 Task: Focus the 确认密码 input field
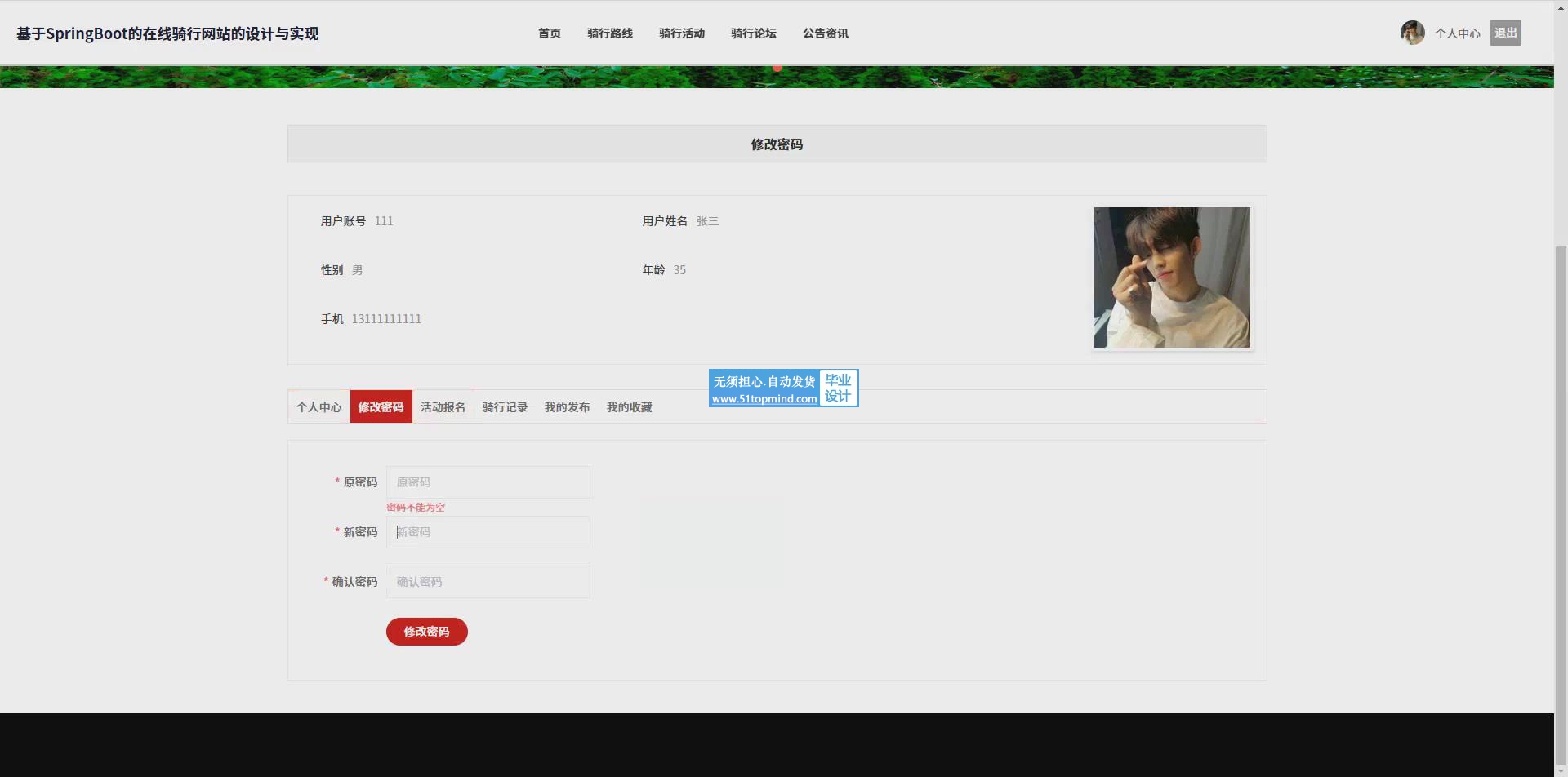point(488,582)
